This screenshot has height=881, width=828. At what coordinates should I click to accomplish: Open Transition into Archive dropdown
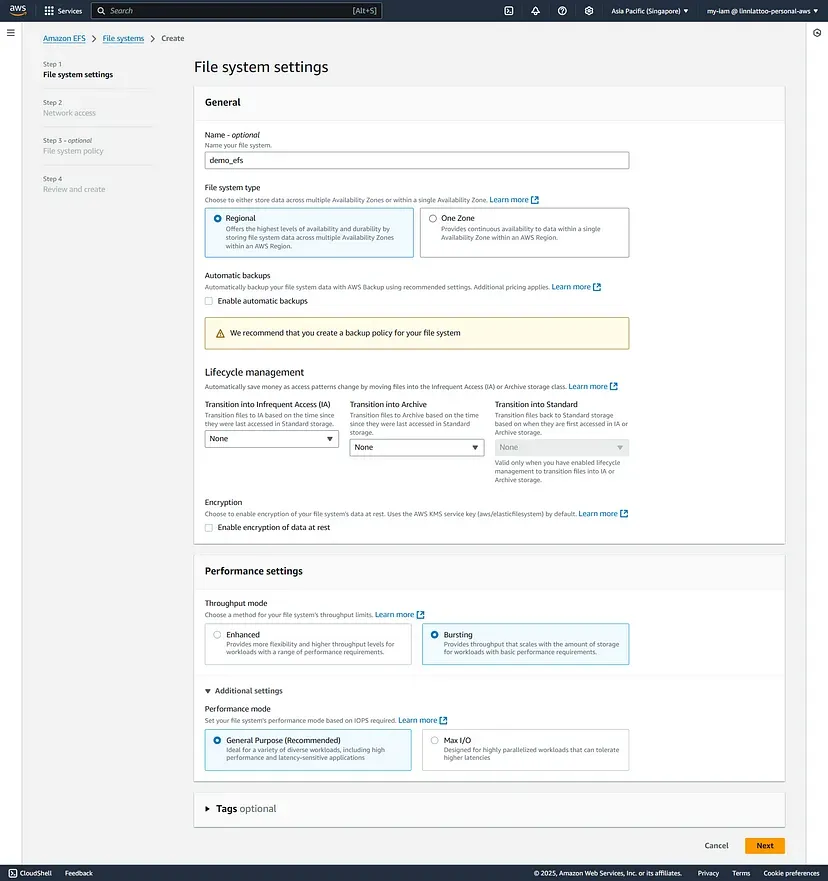point(416,447)
